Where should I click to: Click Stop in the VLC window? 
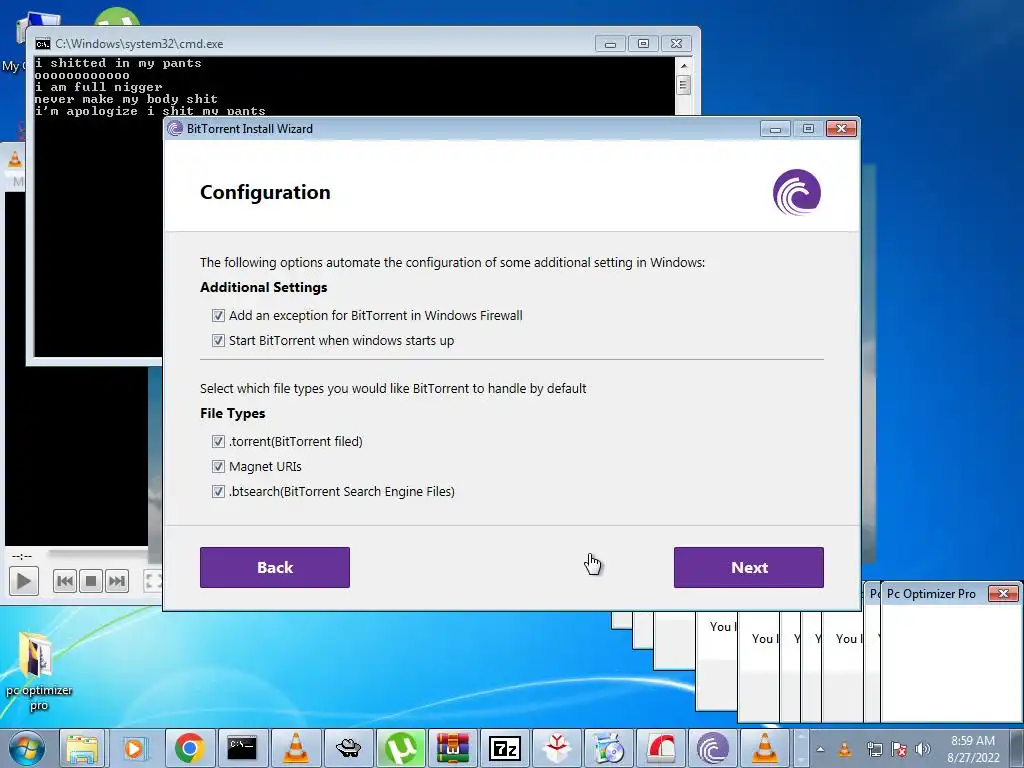pos(91,581)
